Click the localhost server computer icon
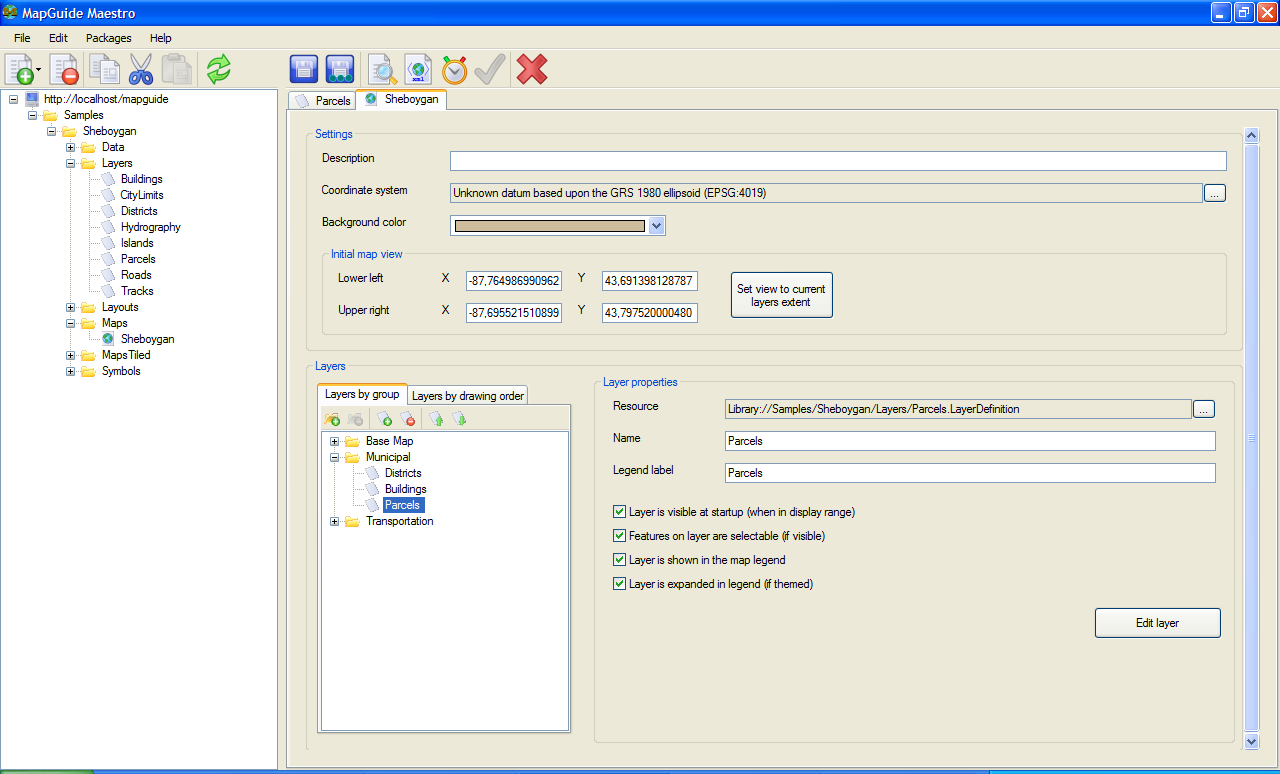 (32, 99)
